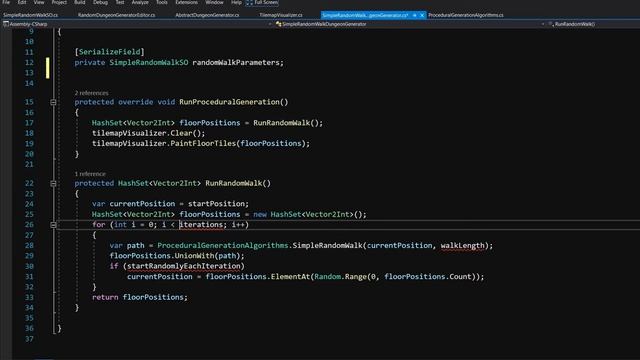Image resolution: width=640 pixels, height=360 pixels.
Task: Click ProceduralGenerationAlgorithms on line 28
Action: tap(222, 246)
